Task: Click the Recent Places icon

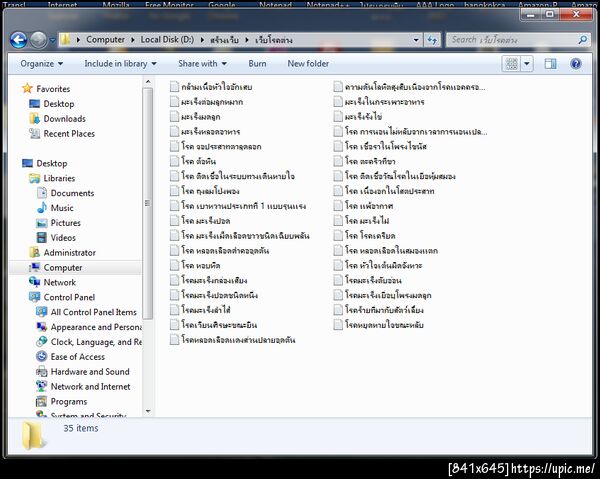Action: 34,134
